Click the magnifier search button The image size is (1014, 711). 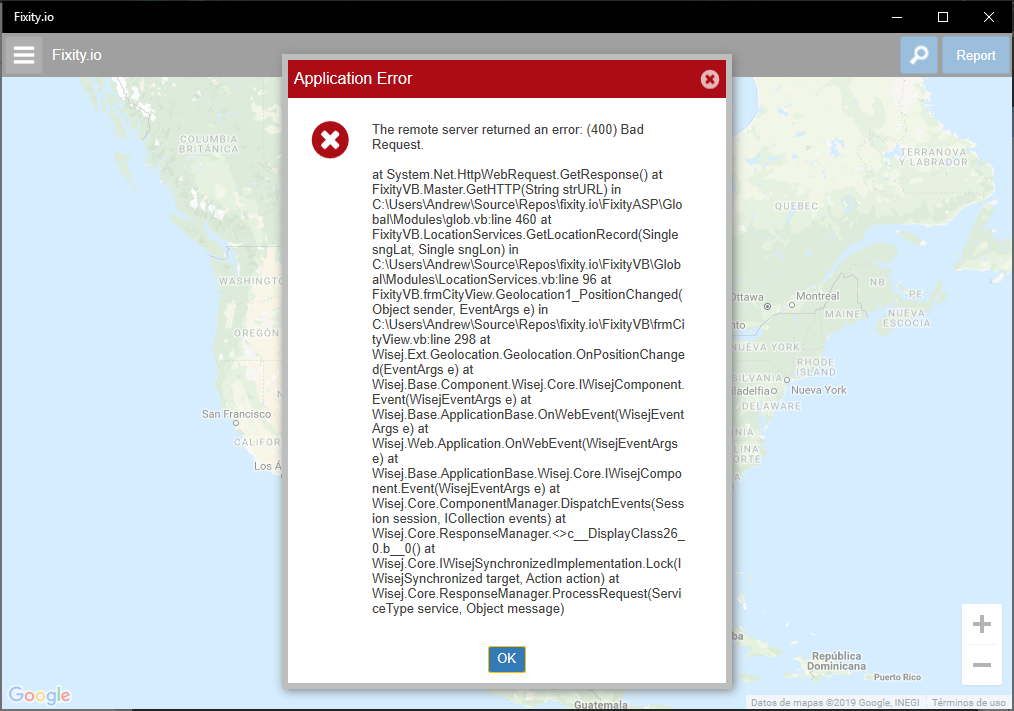919,55
